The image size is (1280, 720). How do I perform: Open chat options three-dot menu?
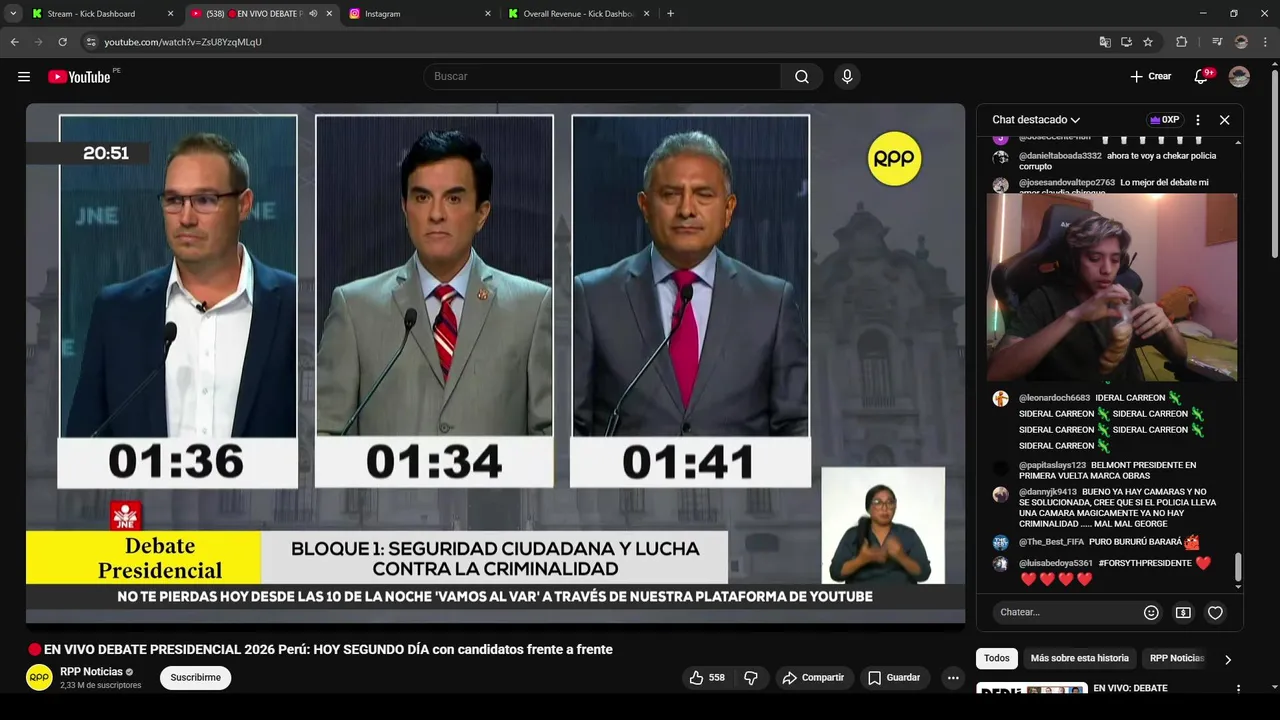tap(1198, 120)
